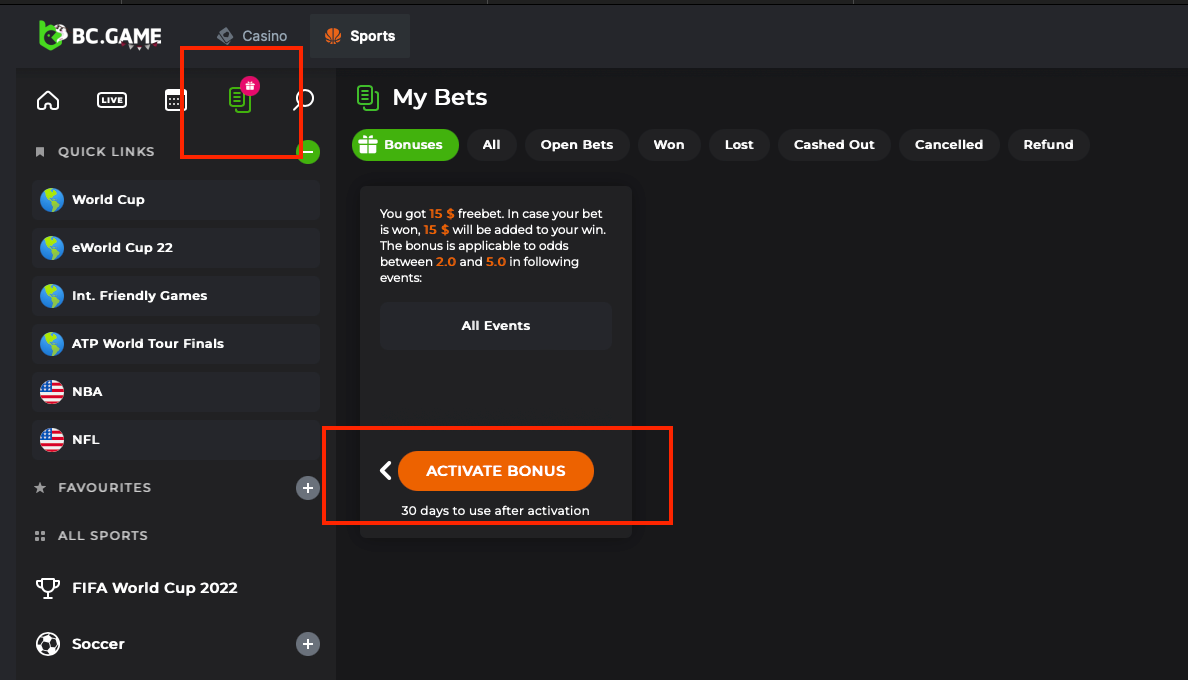Switch to the Sports tab
The width and height of the screenshot is (1188, 680).
pos(360,36)
